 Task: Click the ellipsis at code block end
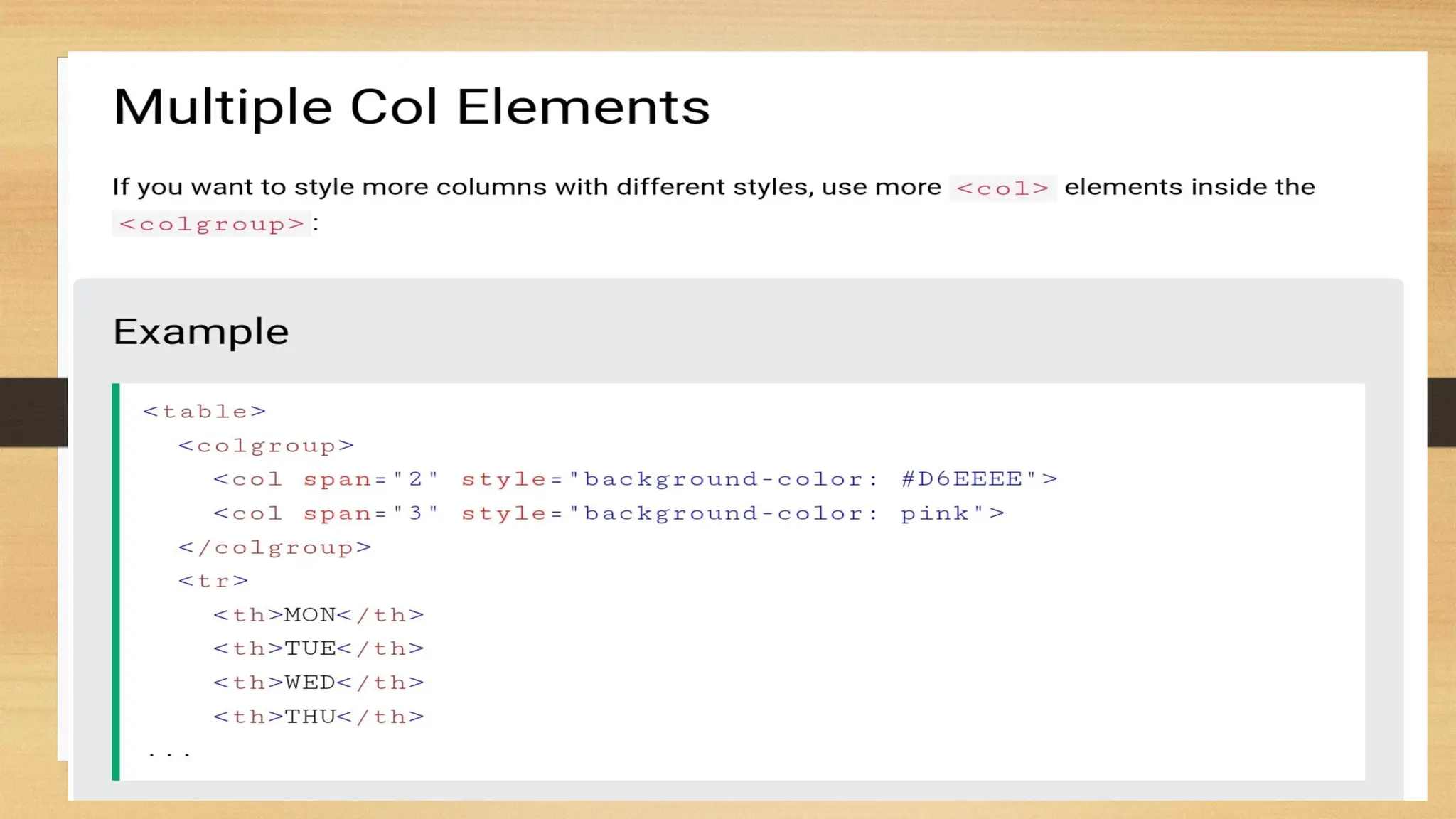(x=169, y=754)
